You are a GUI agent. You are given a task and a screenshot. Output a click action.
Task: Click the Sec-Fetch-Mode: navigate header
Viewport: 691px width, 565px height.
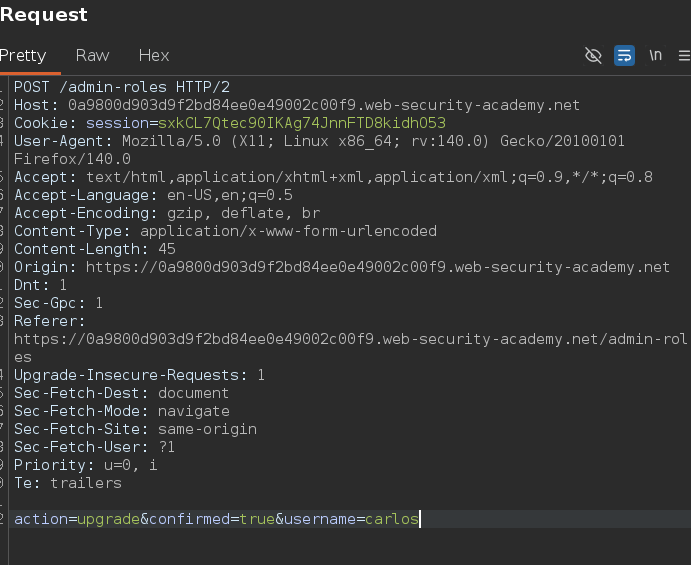click(122, 412)
